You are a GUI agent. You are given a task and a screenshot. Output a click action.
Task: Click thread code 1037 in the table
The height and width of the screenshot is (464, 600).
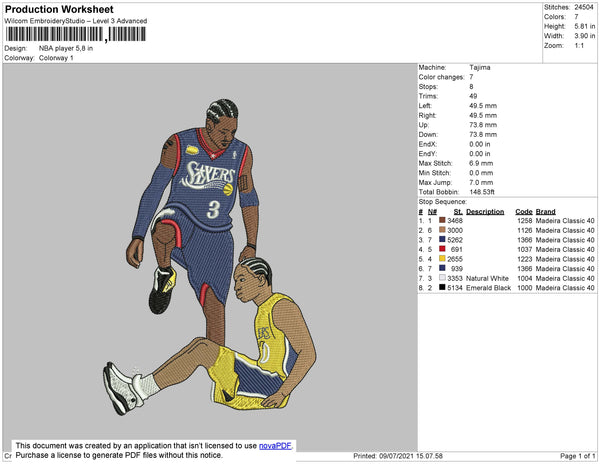525,249
